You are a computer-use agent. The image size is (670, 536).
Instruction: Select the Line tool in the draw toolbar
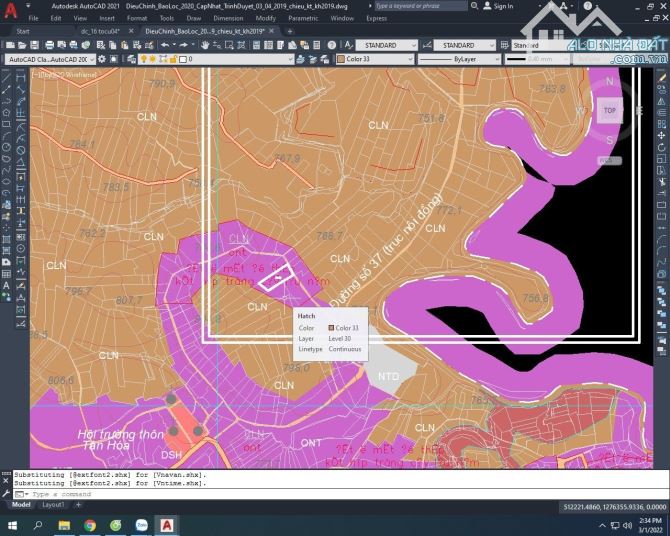(8, 77)
